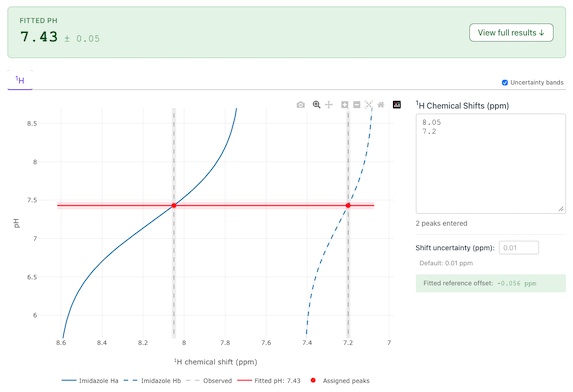
Task: Toggle the Uncertainty bands checkbox
Action: (x=505, y=83)
